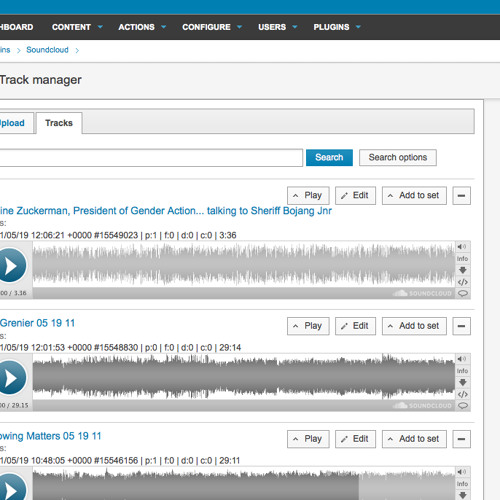Start the Zuckerman track with round play button

pyautogui.click(x=11, y=266)
